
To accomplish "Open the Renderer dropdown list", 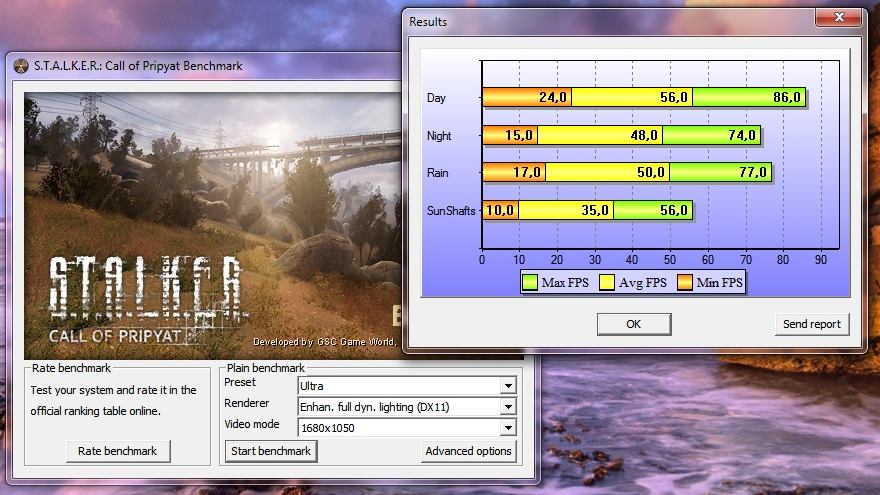I will pyautogui.click(x=508, y=407).
